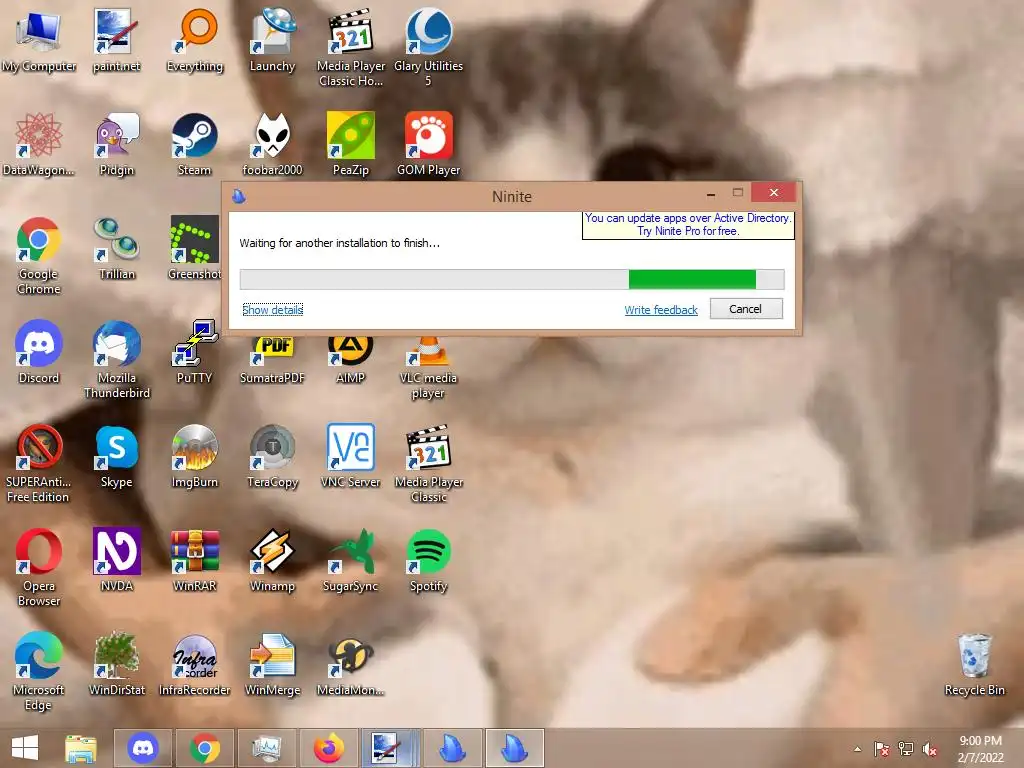The height and width of the screenshot is (768, 1024).
Task: Open the Write feedback link
Action: [661, 310]
